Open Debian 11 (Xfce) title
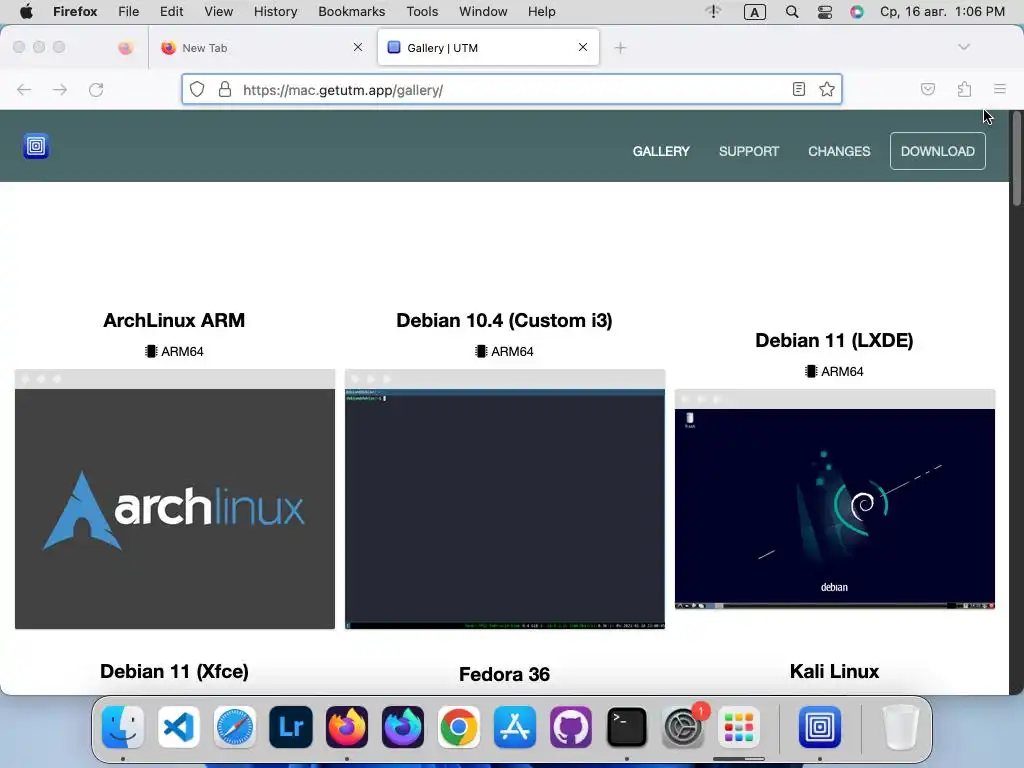The height and width of the screenshot is (768, 1024). click(x=174, y=671)
